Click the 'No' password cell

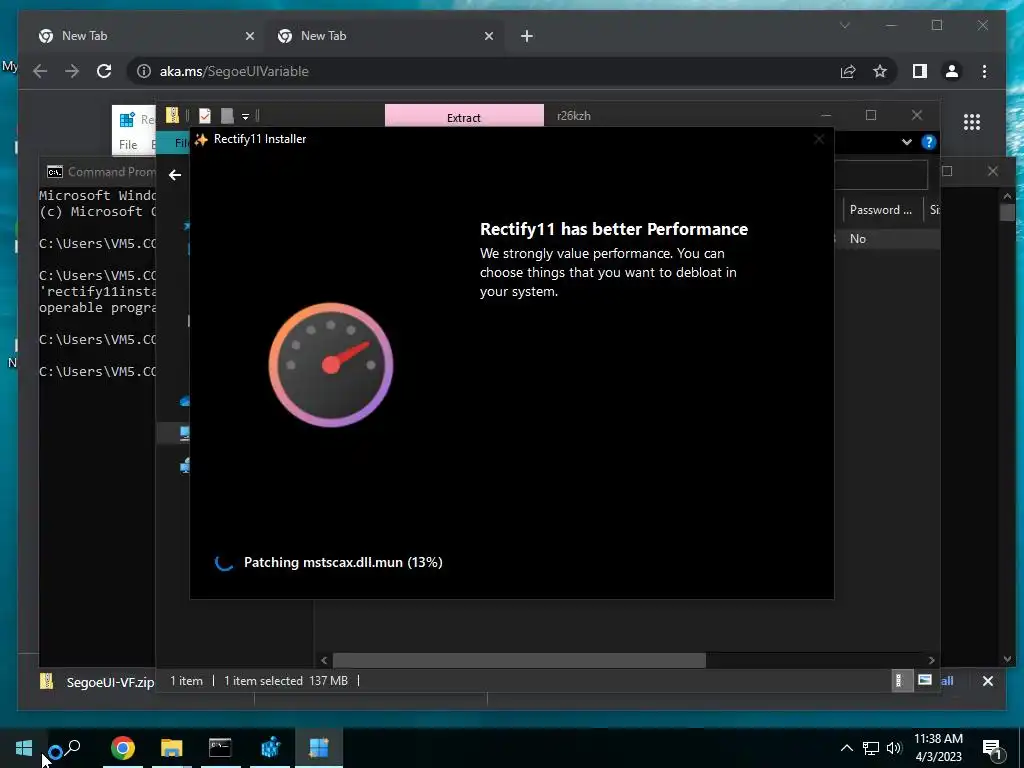tap(857, 239)
